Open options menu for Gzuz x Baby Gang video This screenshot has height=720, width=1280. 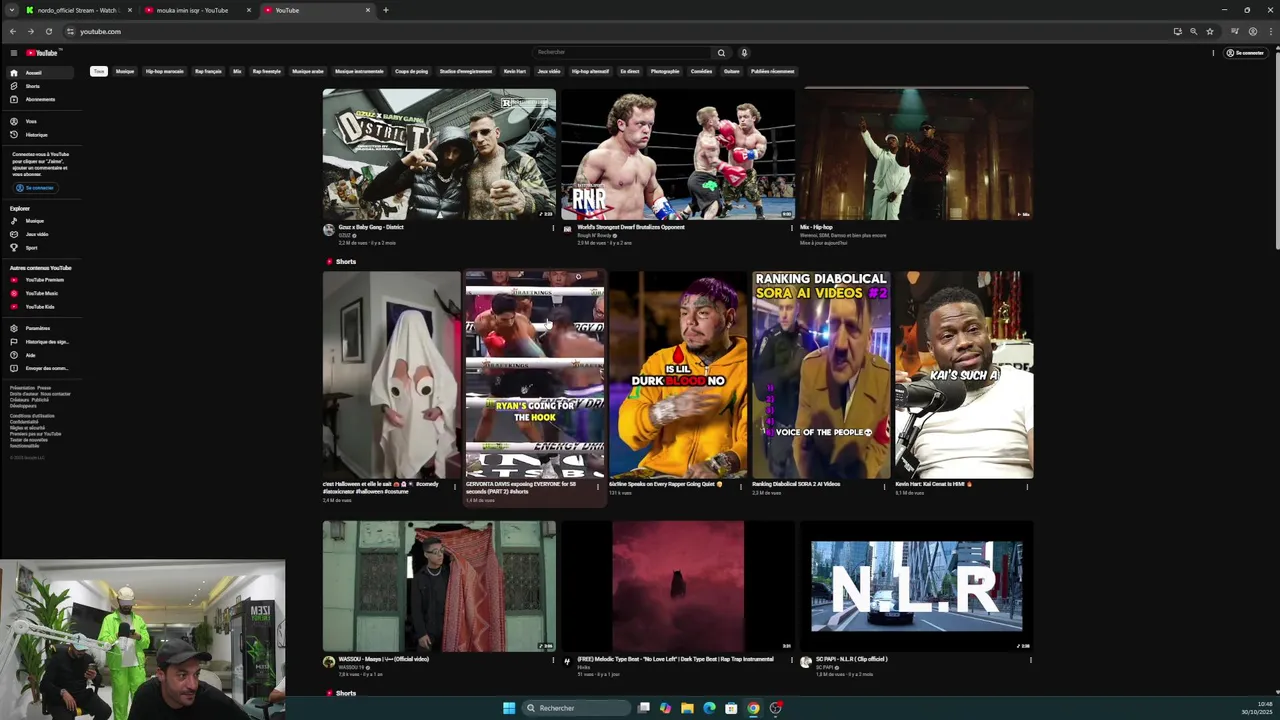(x=553, y=228)
